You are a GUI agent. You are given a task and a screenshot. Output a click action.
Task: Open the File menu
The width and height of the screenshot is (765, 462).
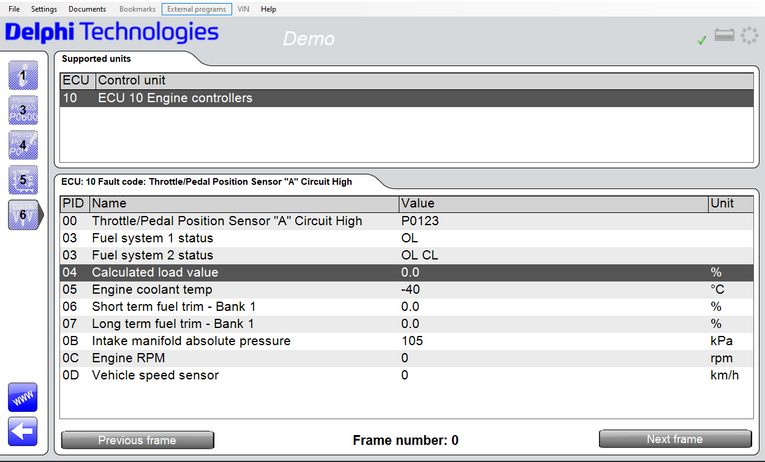14,9
